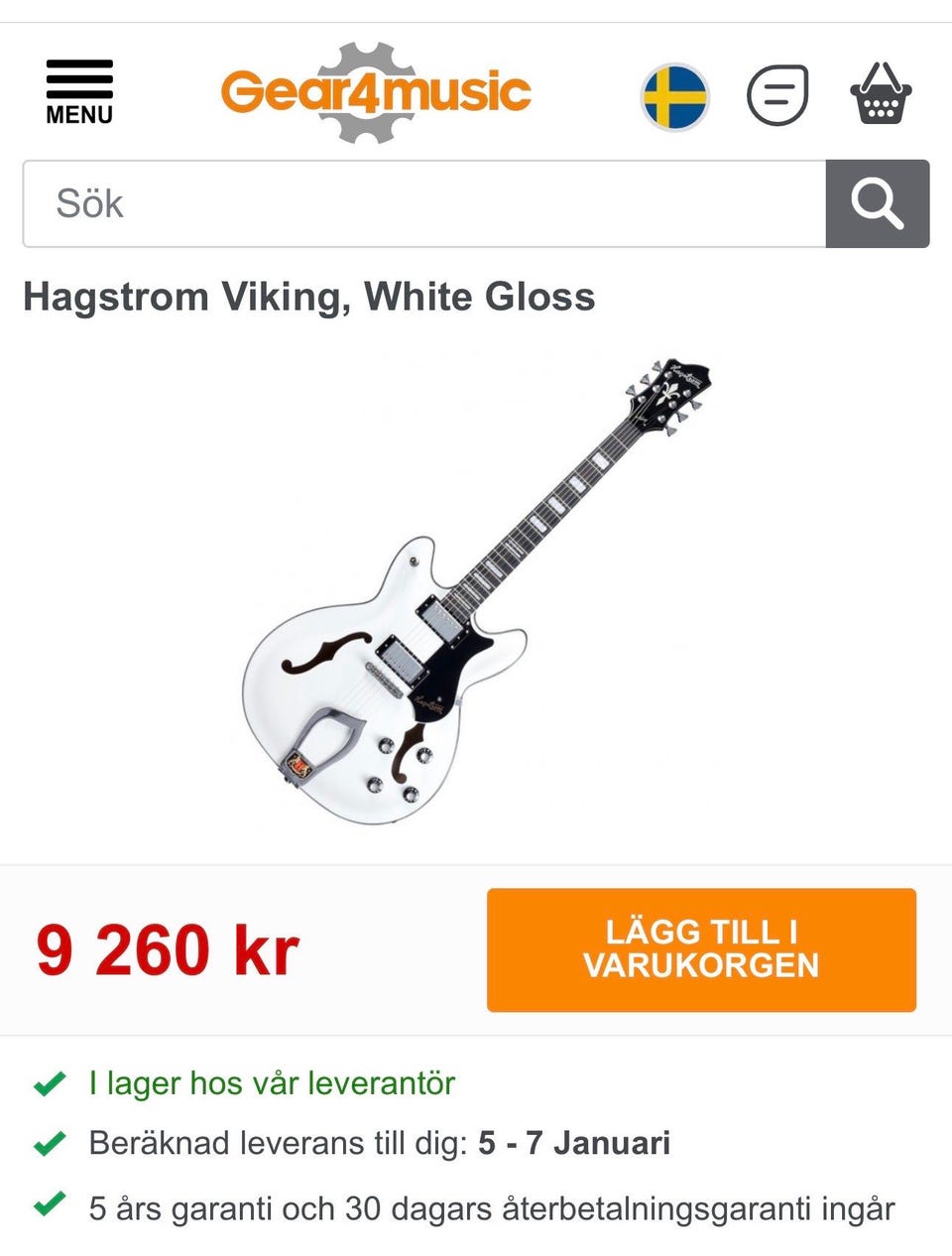Open the Swedish flag country selector
The width and height of the screenshot is (952, 1256).
pos(675,96)
